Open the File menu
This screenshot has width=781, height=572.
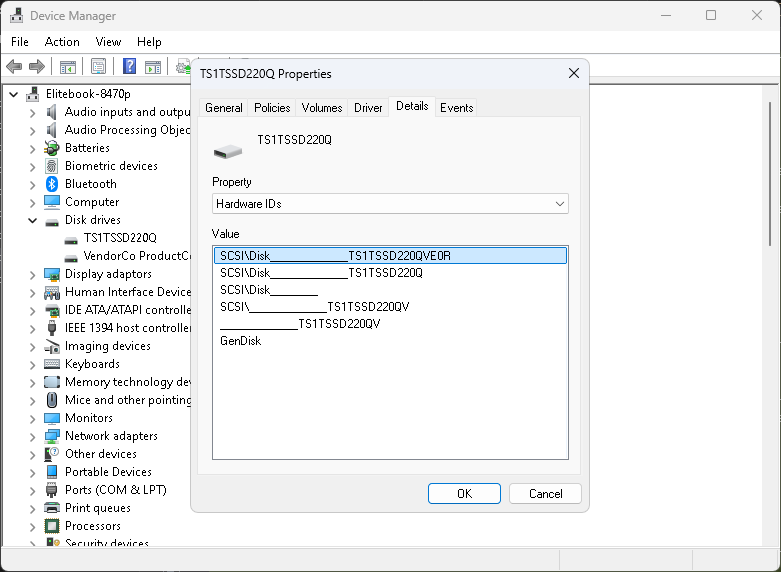tap(20, 42)
